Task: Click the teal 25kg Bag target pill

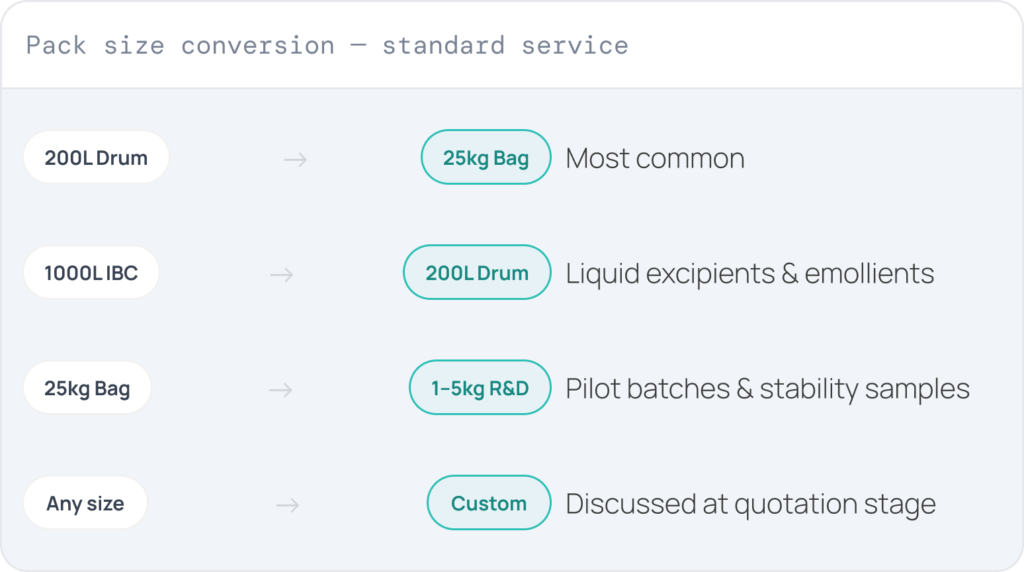Action: click(x=486, y=157)
